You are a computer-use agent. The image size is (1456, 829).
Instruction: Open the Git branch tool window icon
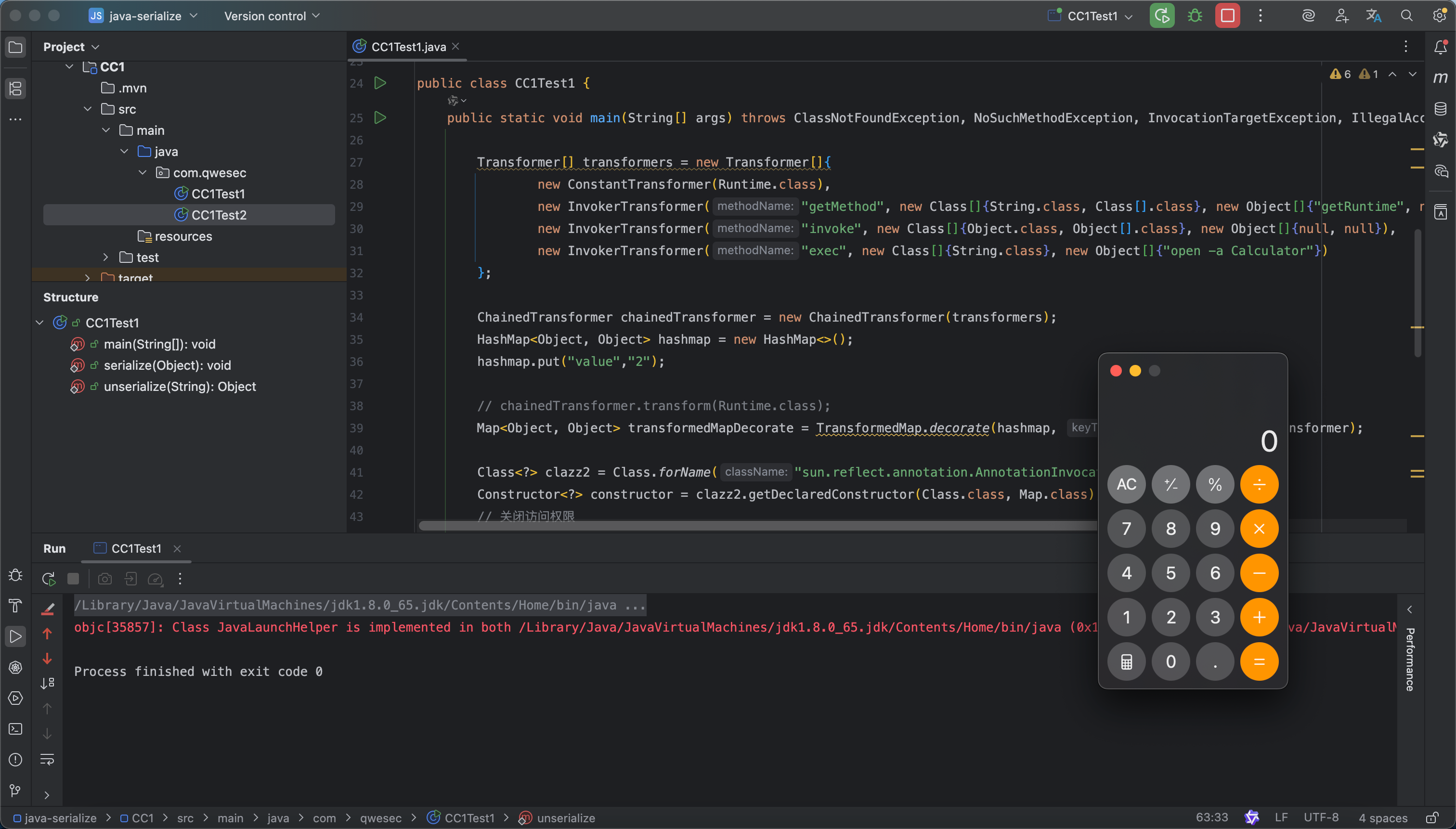pyautogui.click(x=15, y=790)
